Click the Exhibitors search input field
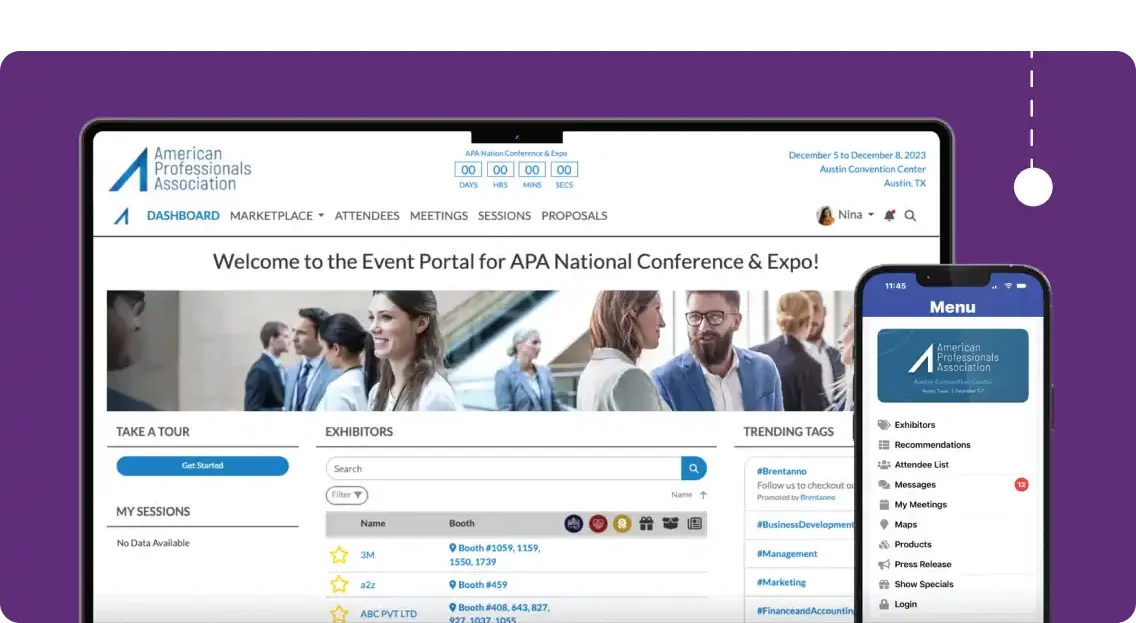Image resolution: width=1136 pixels, height=623 pixels. click(504, 469)
